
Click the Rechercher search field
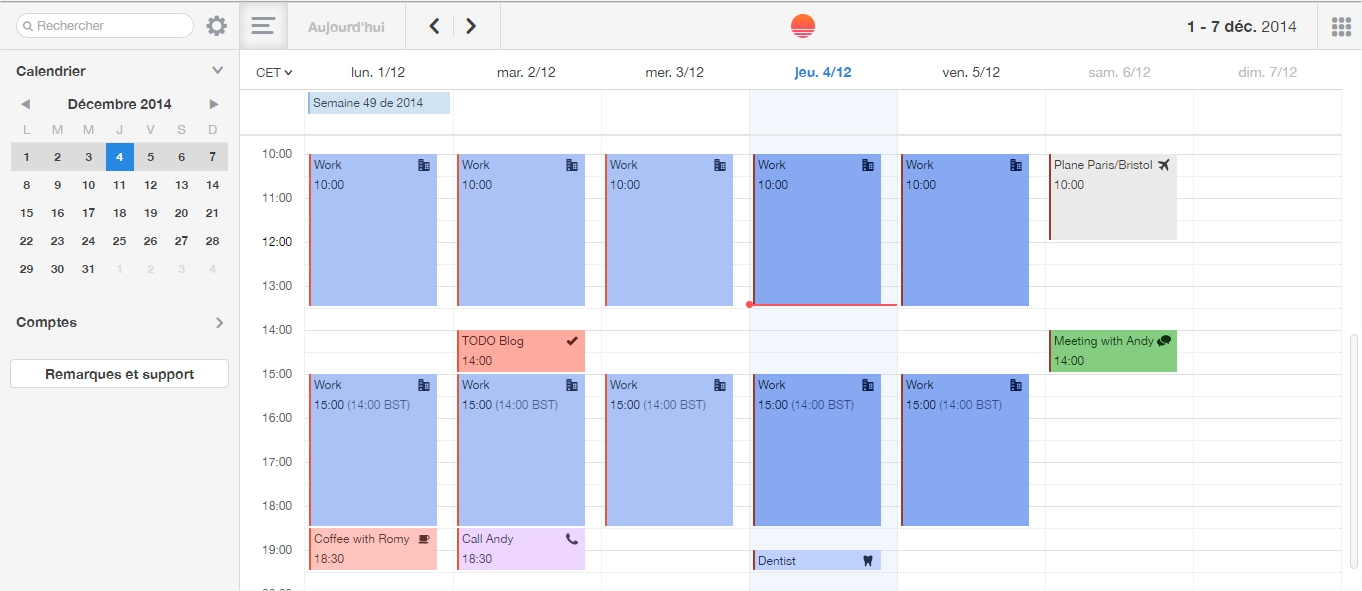105,25
